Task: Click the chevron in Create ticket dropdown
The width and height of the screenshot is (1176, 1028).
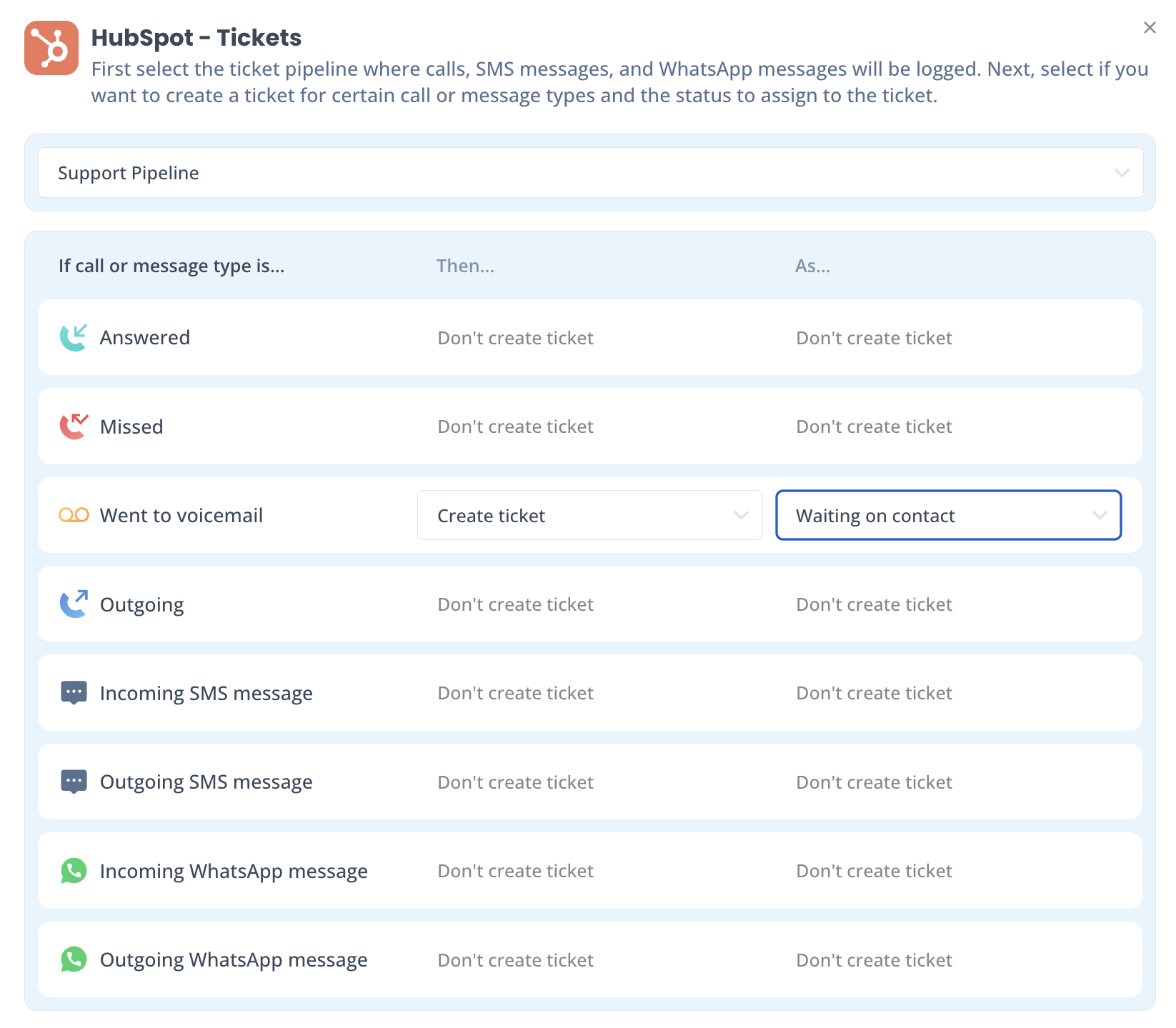Action: pos(741,515)
